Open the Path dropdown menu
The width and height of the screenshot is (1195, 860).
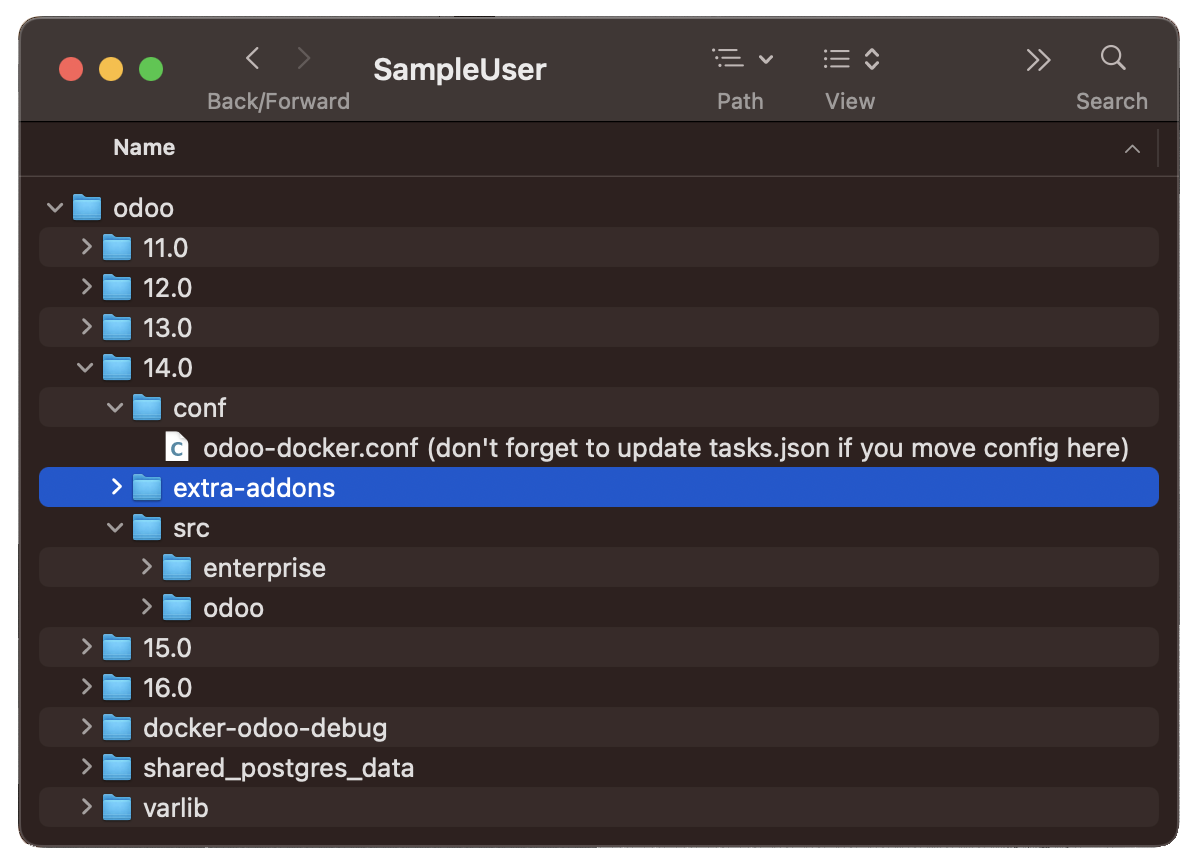pos(742,60)
